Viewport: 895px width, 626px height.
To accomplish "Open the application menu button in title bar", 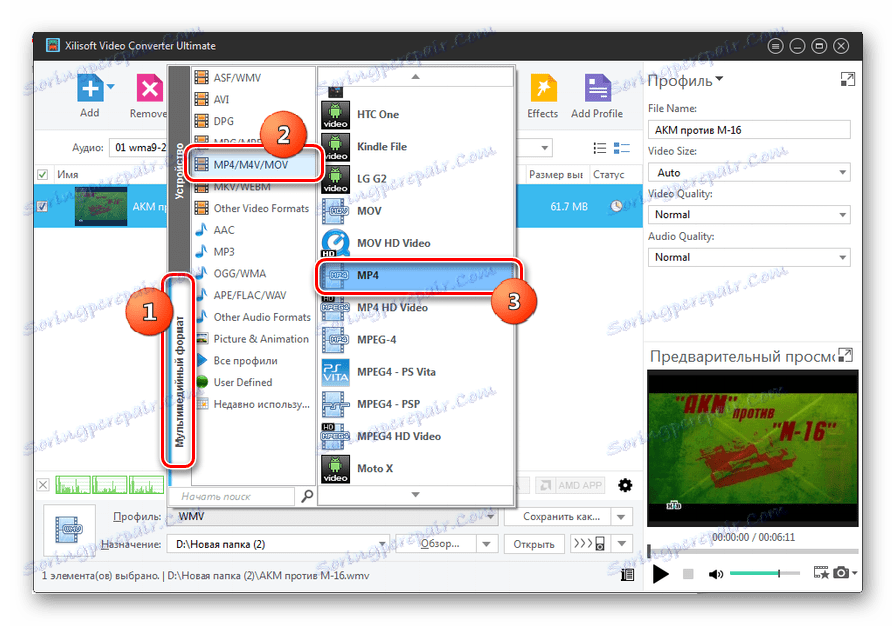I will (x=775, y=46).
